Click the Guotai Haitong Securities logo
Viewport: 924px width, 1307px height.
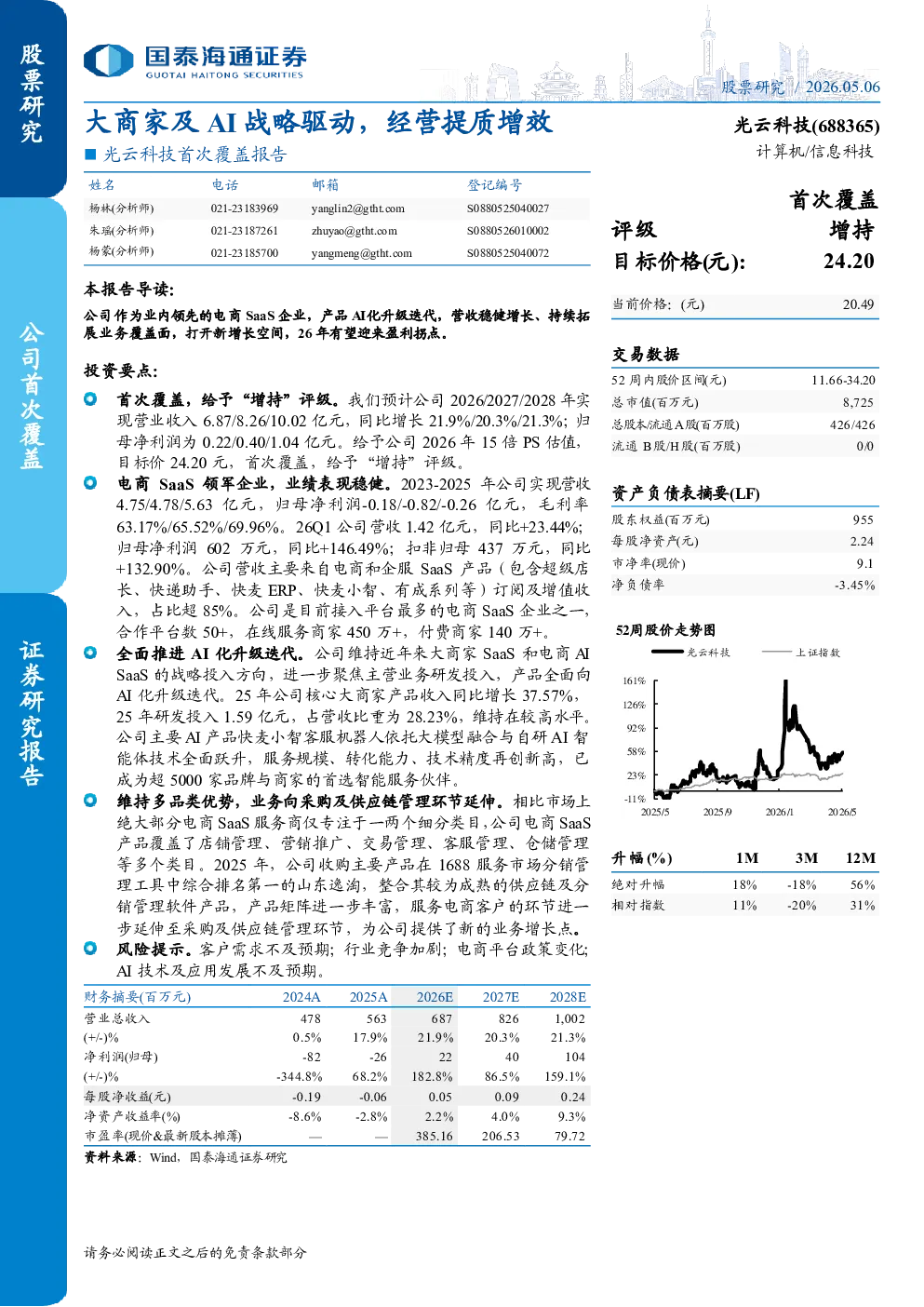[195, 61]
